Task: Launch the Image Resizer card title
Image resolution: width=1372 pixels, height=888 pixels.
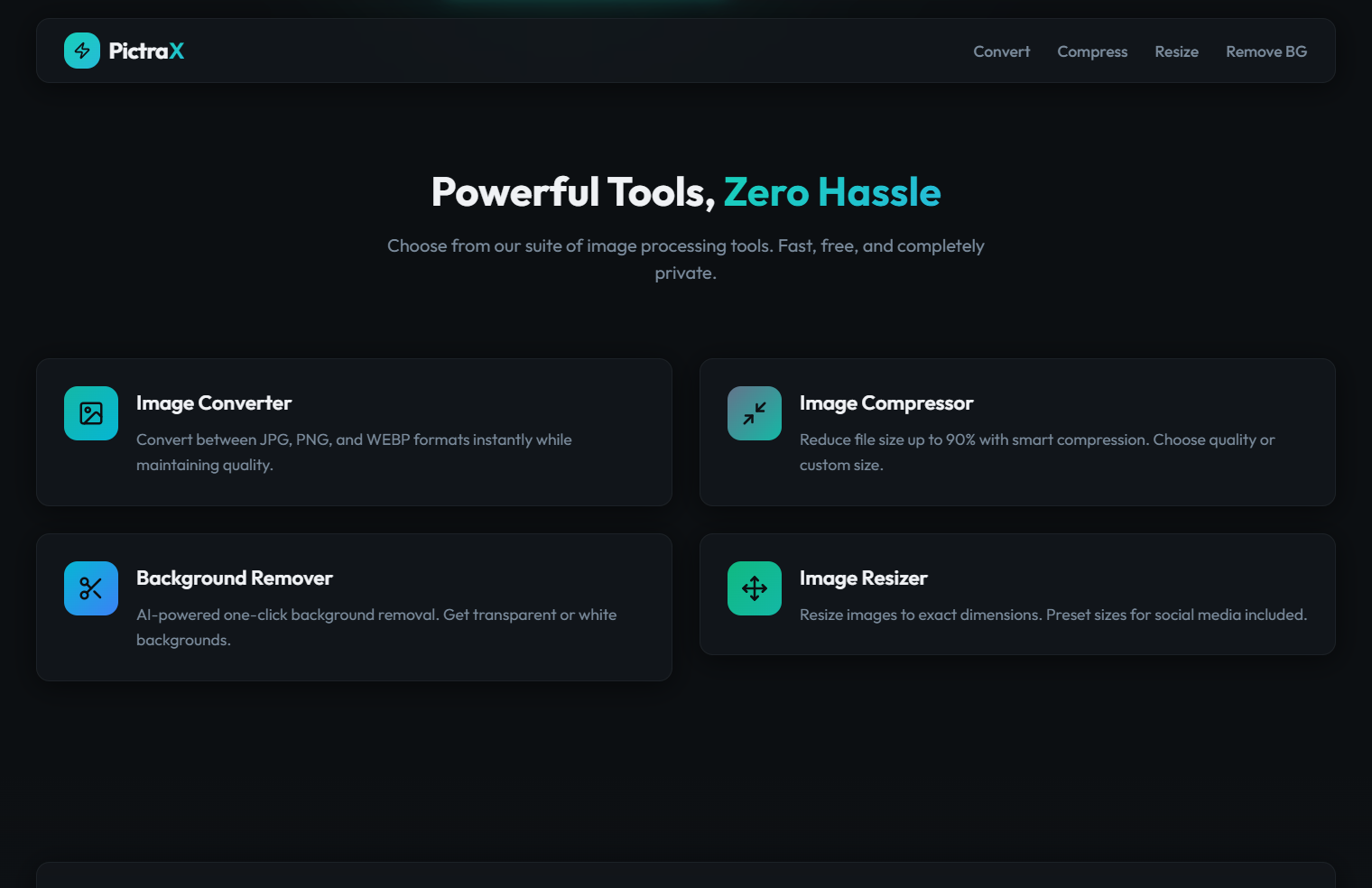Action: point(863,578)
